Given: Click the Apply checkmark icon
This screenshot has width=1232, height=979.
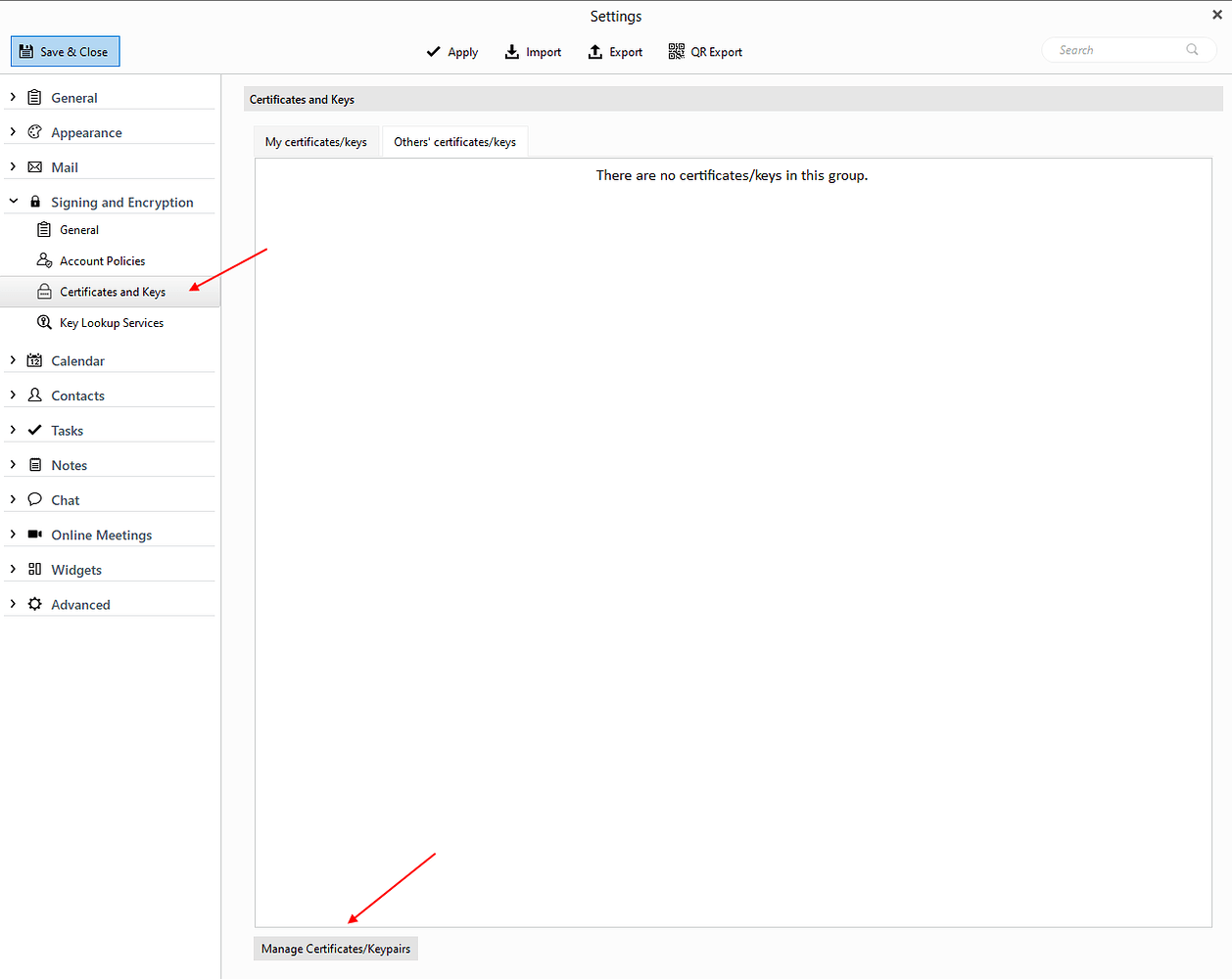Looking at the screenshot, I should [433, 52].
